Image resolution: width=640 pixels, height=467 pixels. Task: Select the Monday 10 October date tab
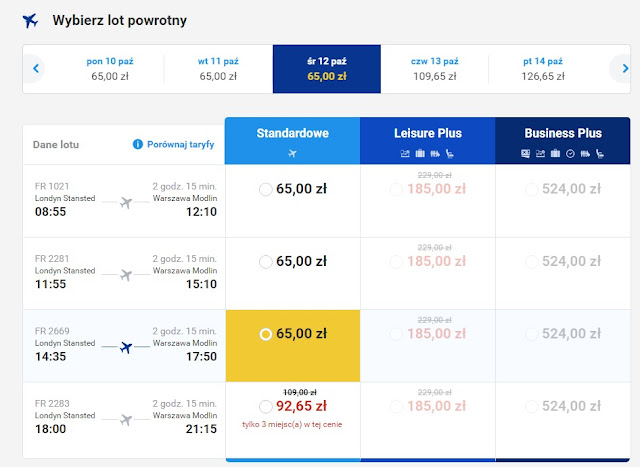[x=111, y=69]
